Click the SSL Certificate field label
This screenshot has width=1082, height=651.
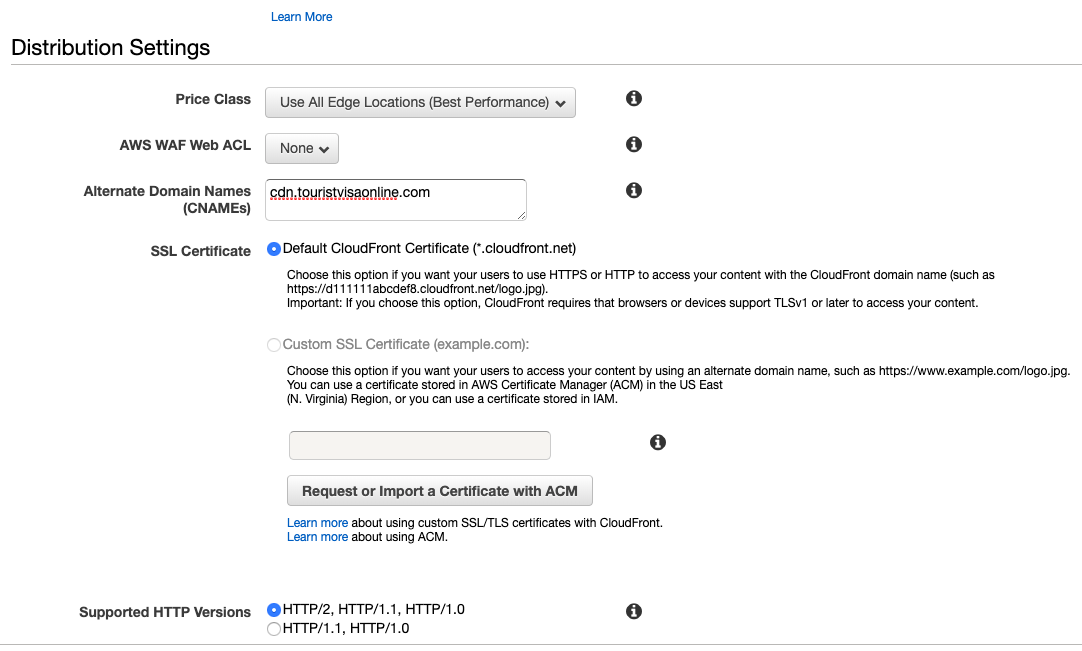click(x=200, y=251)
